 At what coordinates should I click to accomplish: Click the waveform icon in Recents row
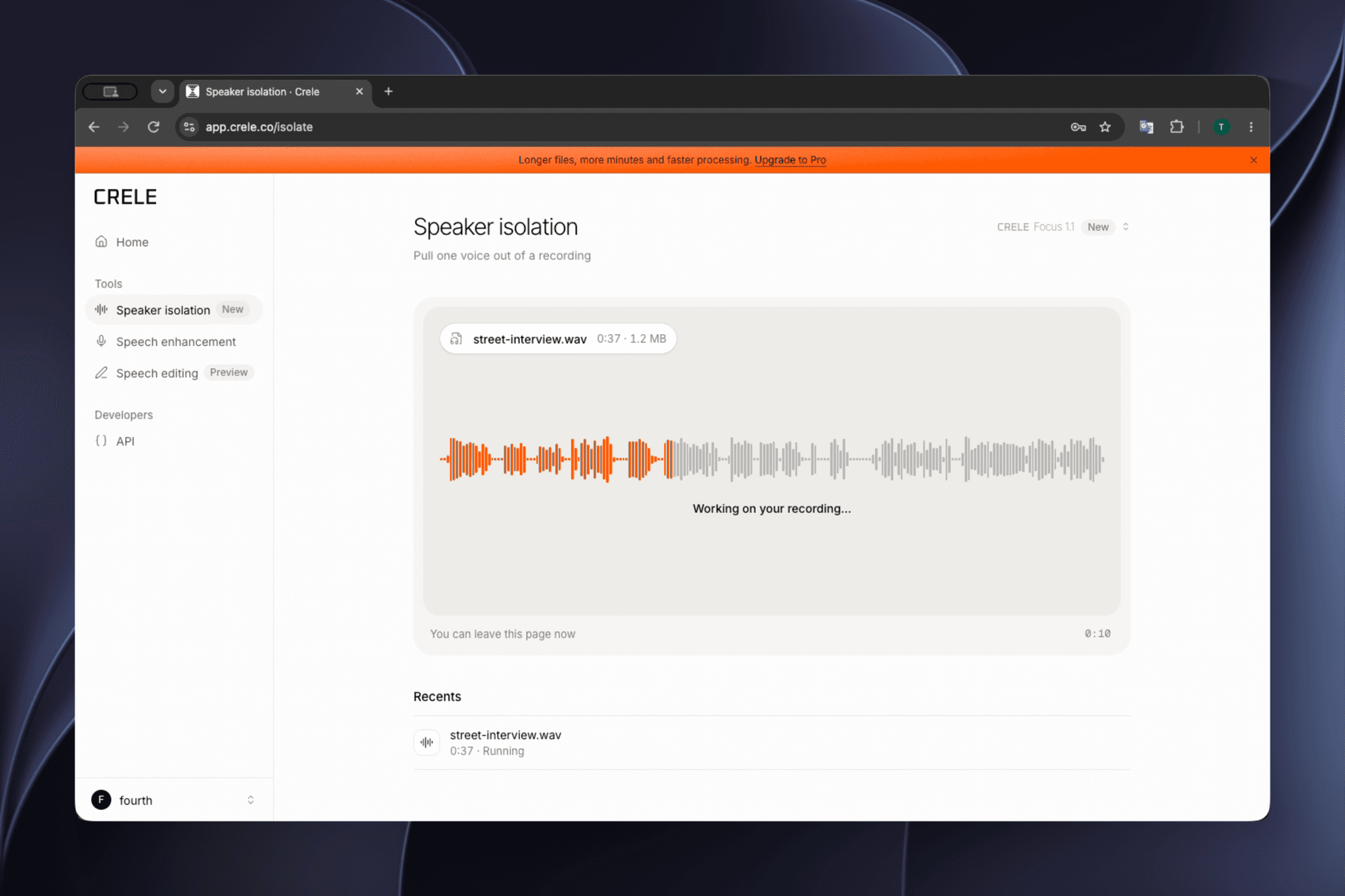426,743
